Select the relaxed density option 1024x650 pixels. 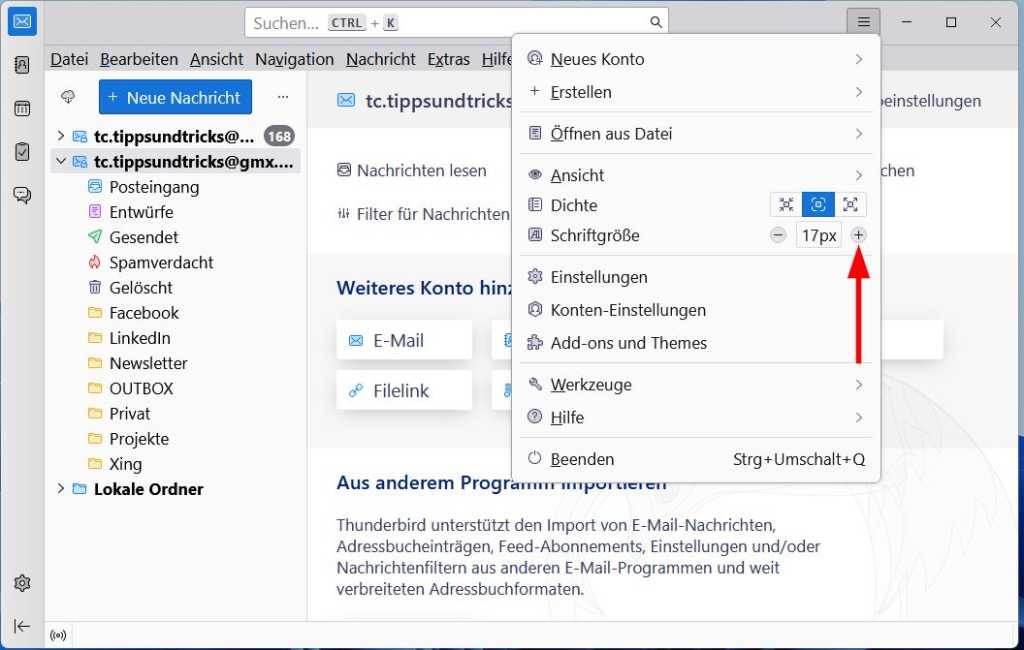(851, 204)
